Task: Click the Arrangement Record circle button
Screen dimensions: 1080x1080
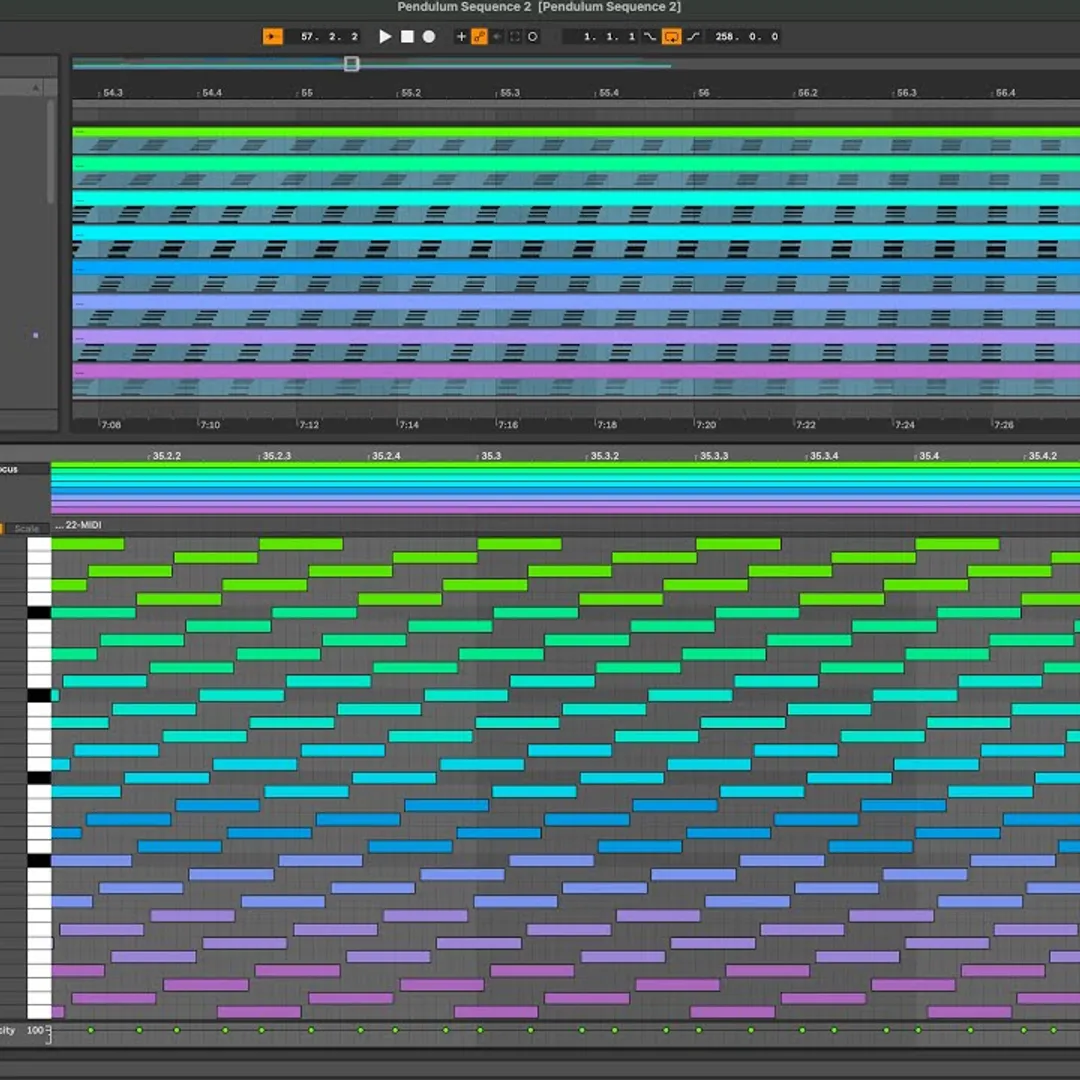Action: pos(429,37)
